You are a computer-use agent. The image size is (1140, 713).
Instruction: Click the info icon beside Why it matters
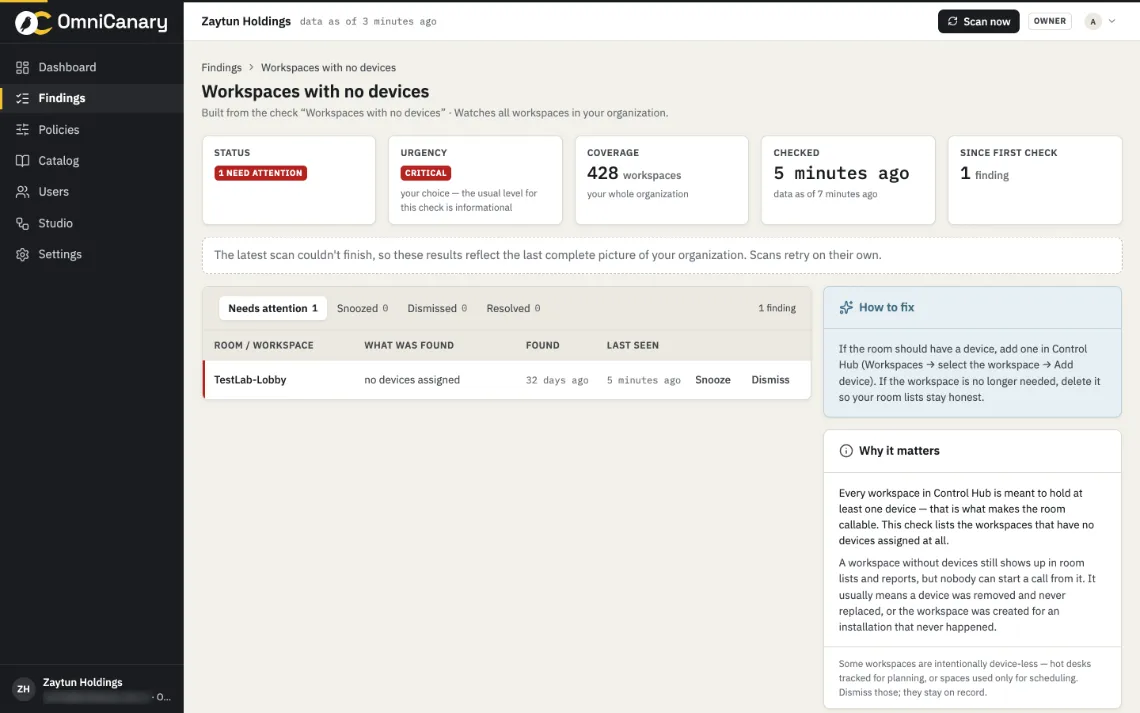coord(846,451)
